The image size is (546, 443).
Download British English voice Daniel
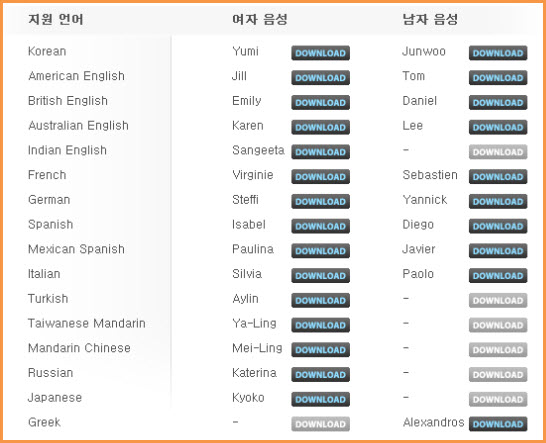coord(498,102)
